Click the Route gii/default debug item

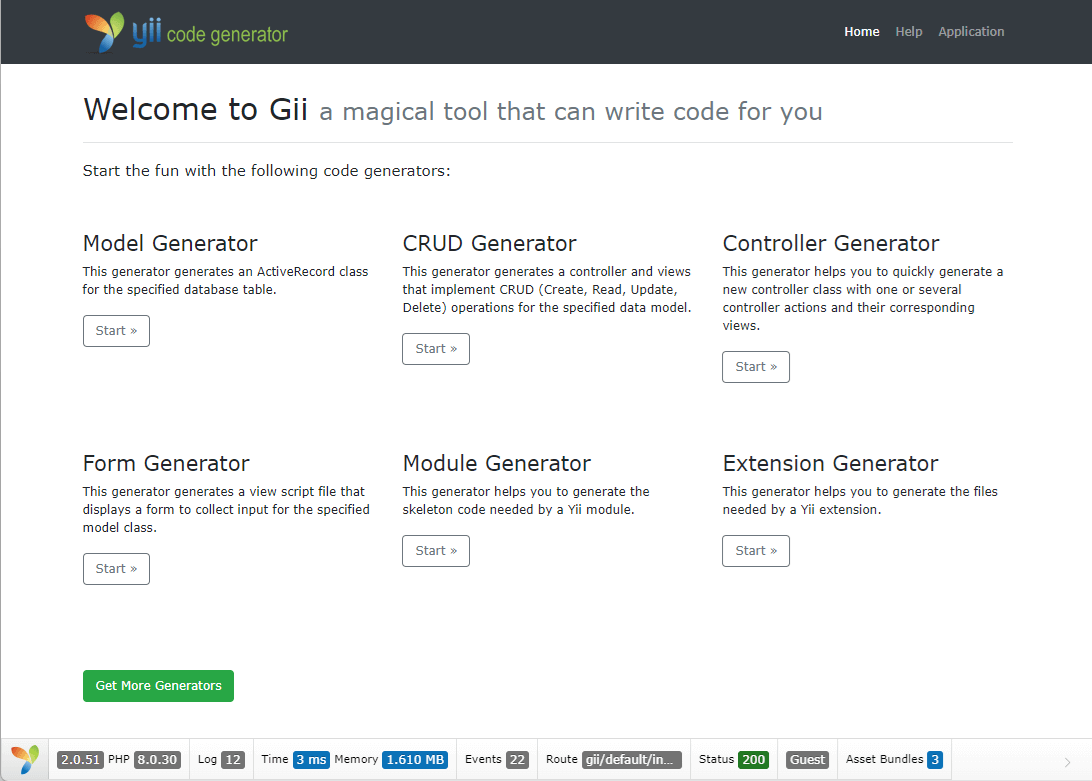tap(613, 760)
